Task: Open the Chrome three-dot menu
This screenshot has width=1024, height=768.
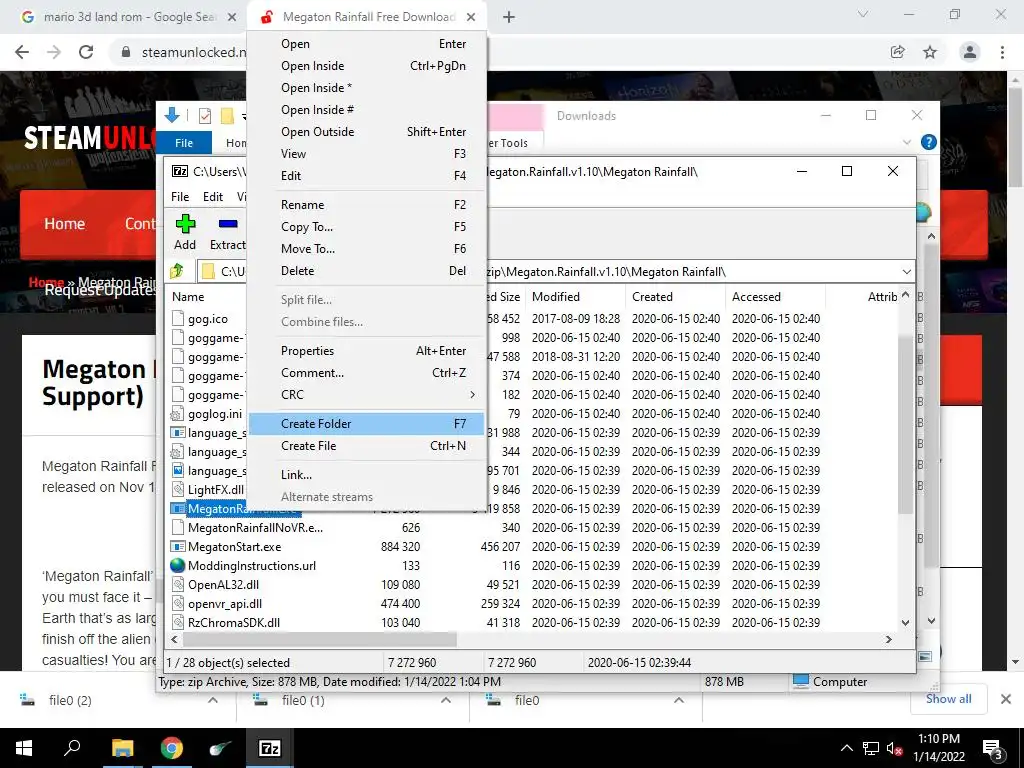Action: 1002,52
